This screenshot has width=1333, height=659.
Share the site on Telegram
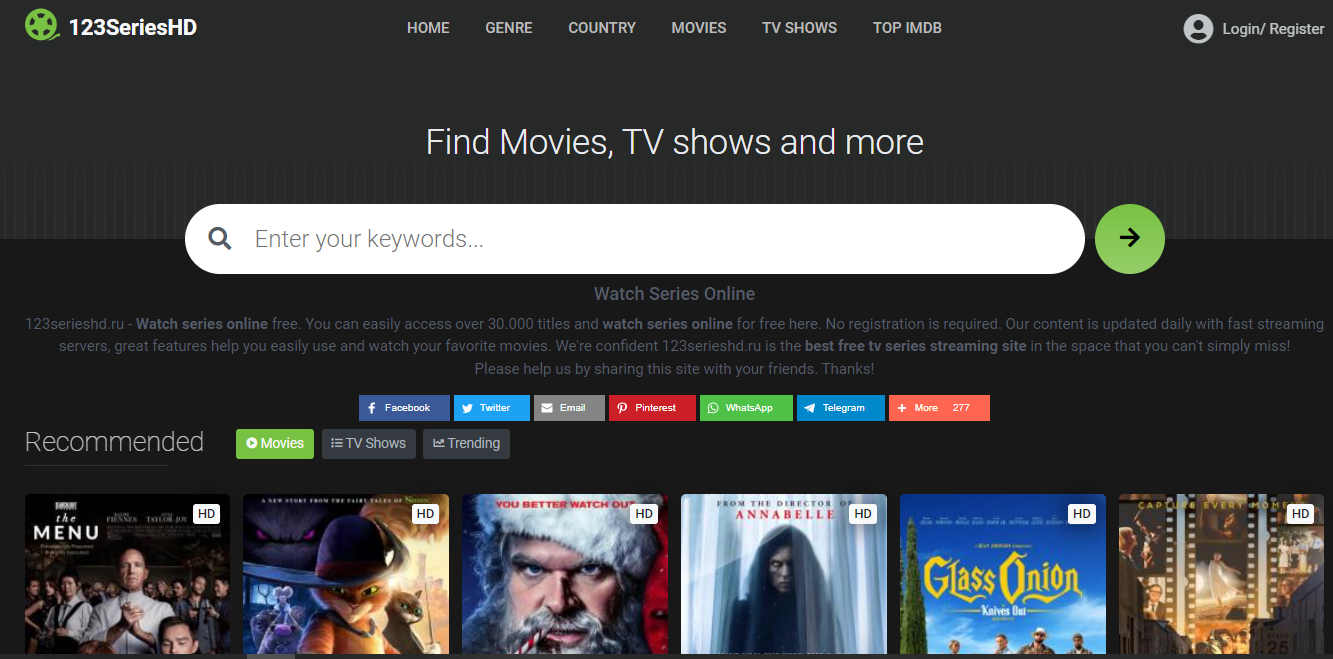[841, 408]
